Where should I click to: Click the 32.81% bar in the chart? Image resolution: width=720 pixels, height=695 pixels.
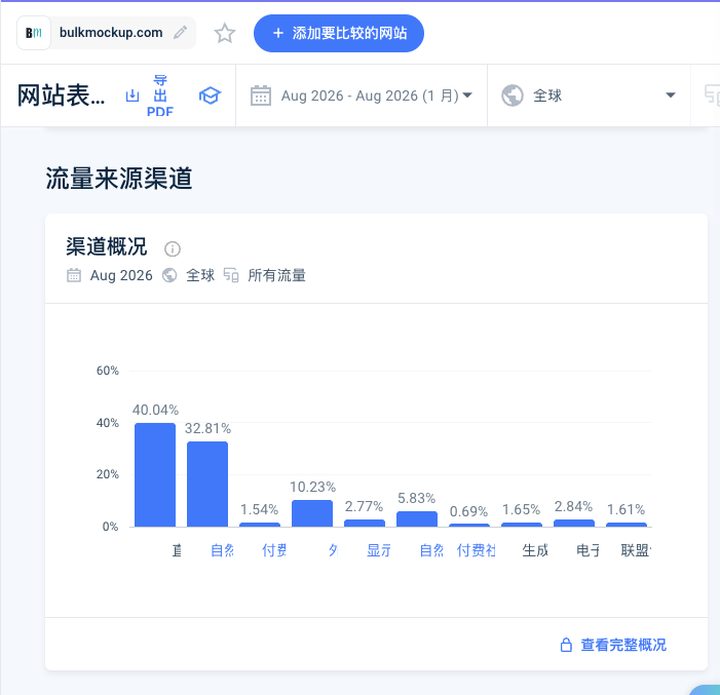[x=208, y=484]
